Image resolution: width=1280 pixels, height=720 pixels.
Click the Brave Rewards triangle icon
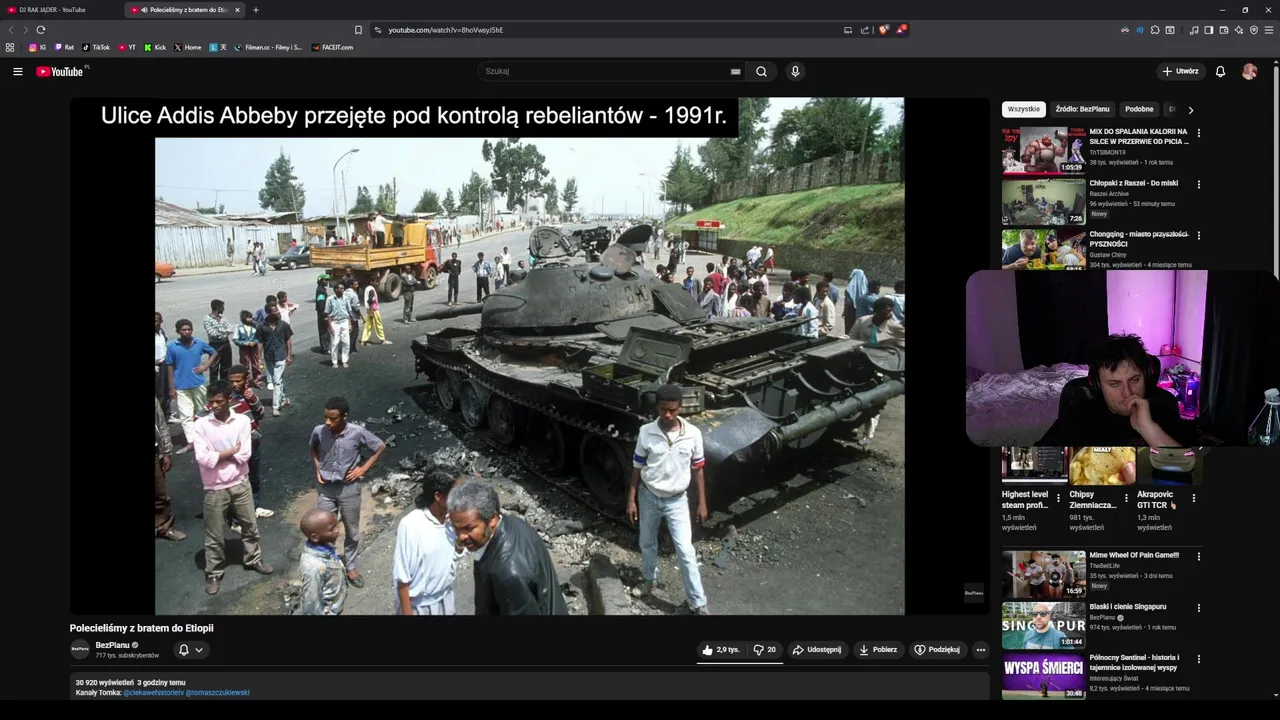tap(901, 30)
